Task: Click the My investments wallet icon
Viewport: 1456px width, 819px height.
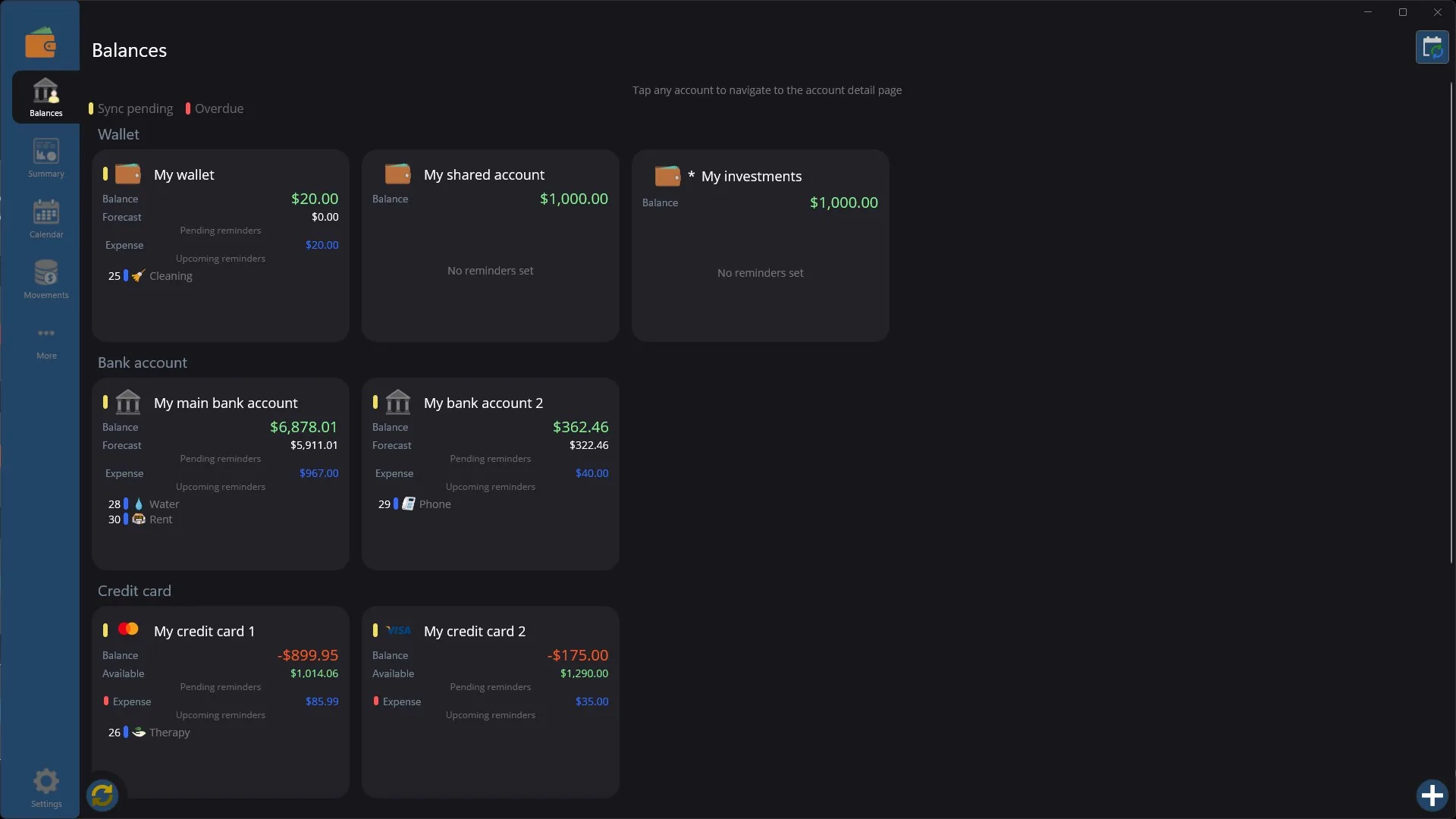Action: [667, 176]
